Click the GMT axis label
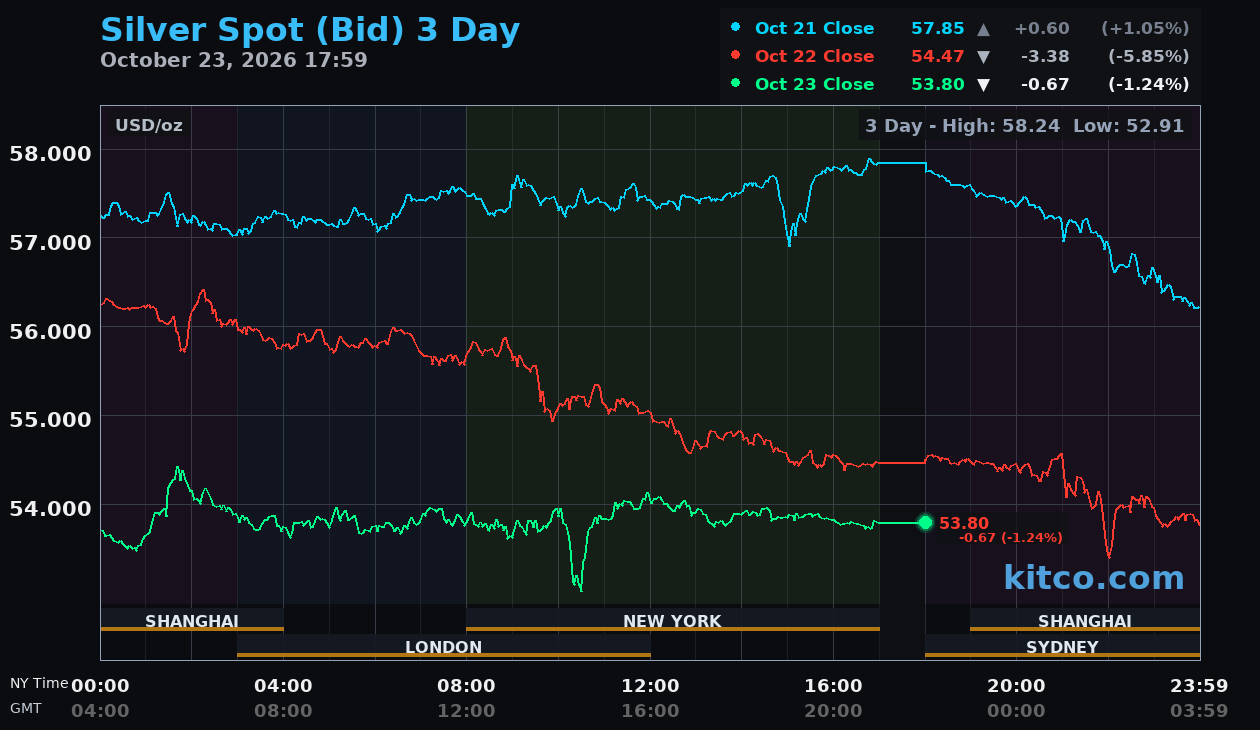 [x=26, y=708]
